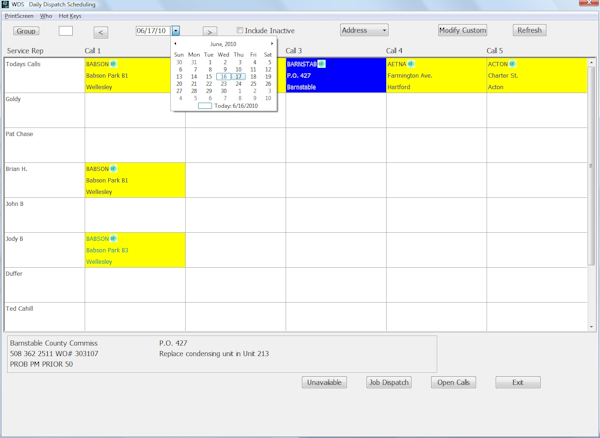Select June 24 in the calendar
The height and width of the screenshot is (438, 600).
point(239,84)
